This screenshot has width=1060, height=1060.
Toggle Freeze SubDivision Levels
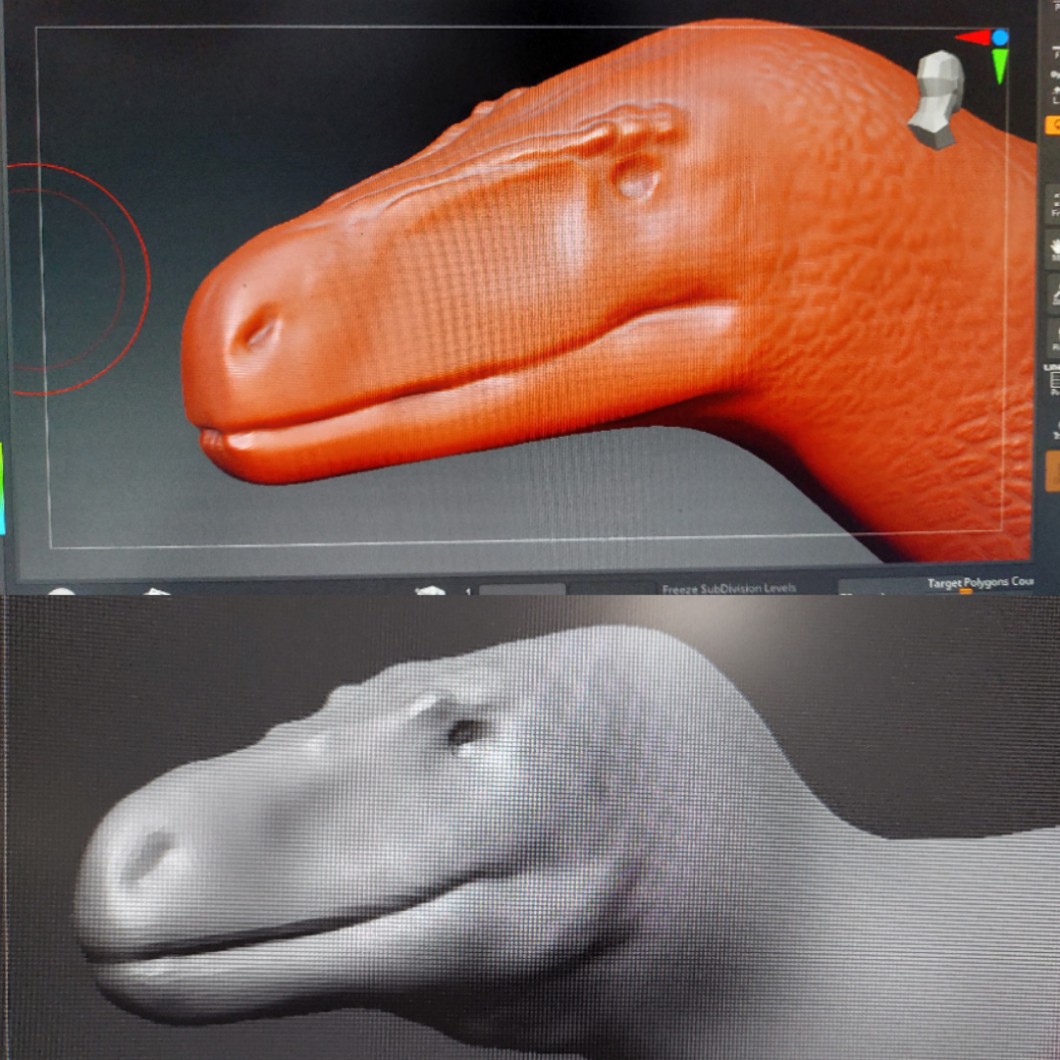728,588
